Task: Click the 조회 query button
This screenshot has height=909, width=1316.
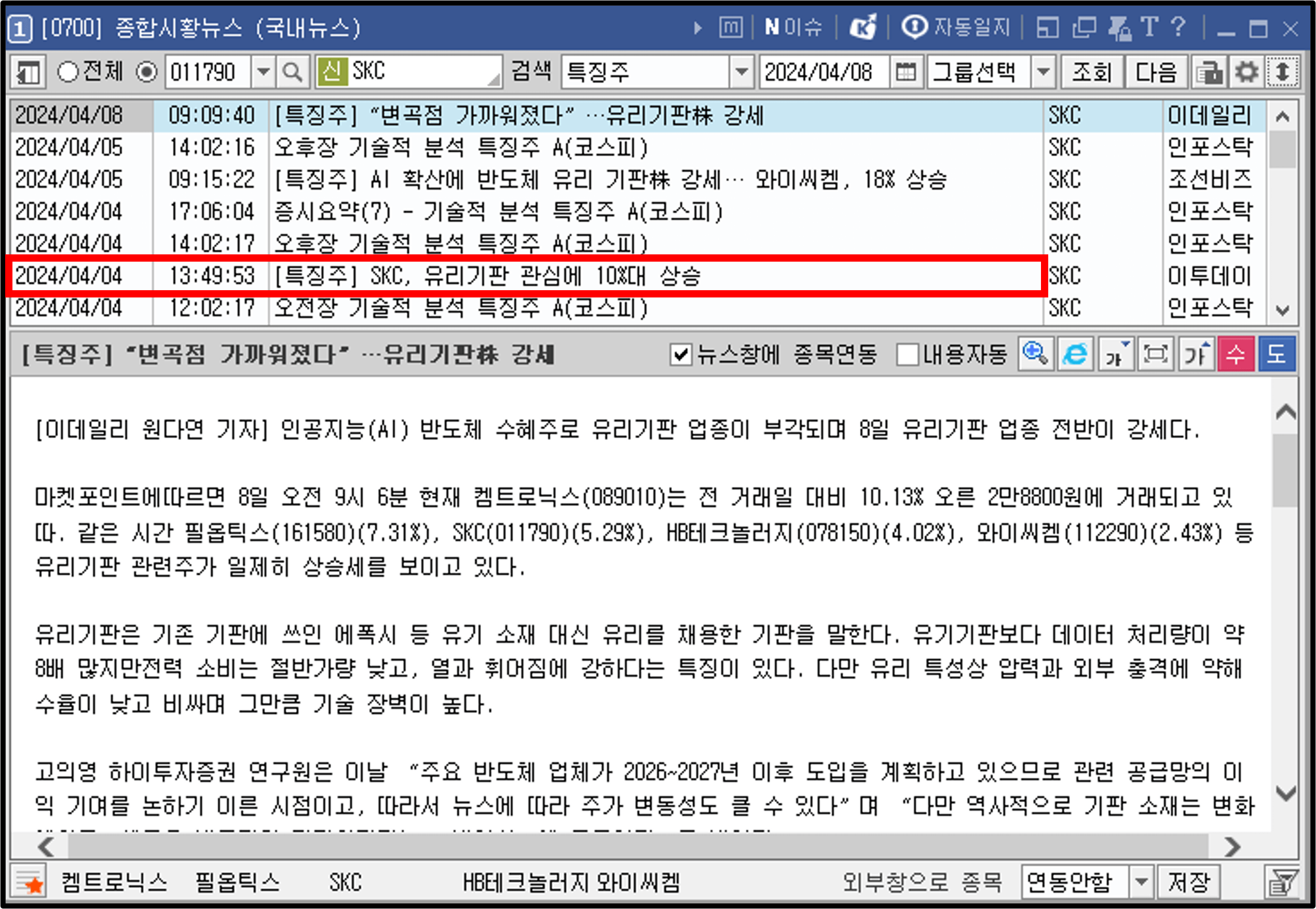Action: click(x=1092, y=71)
